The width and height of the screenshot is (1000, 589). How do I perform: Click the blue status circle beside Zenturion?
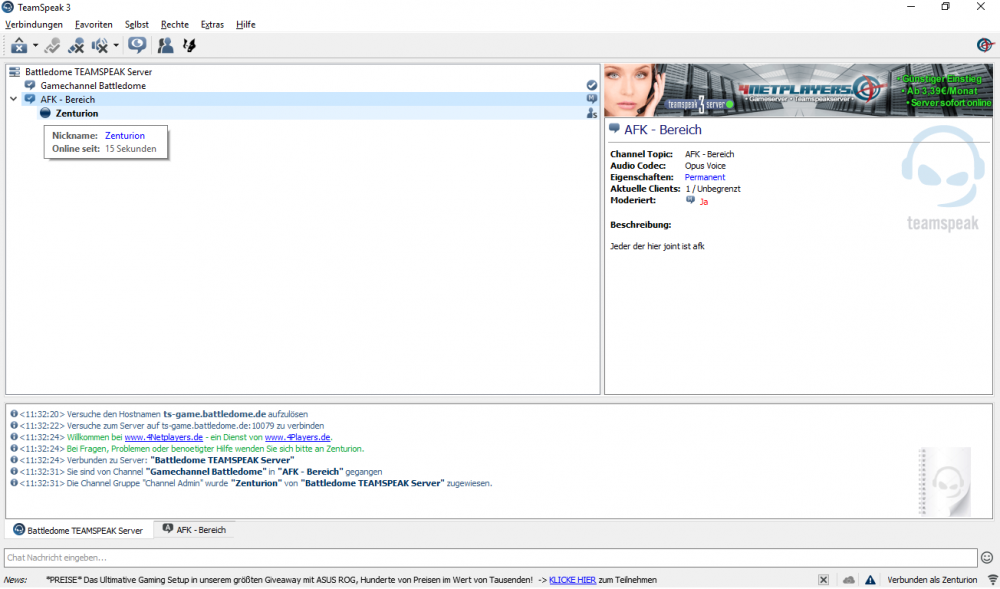tap(45, 113)
